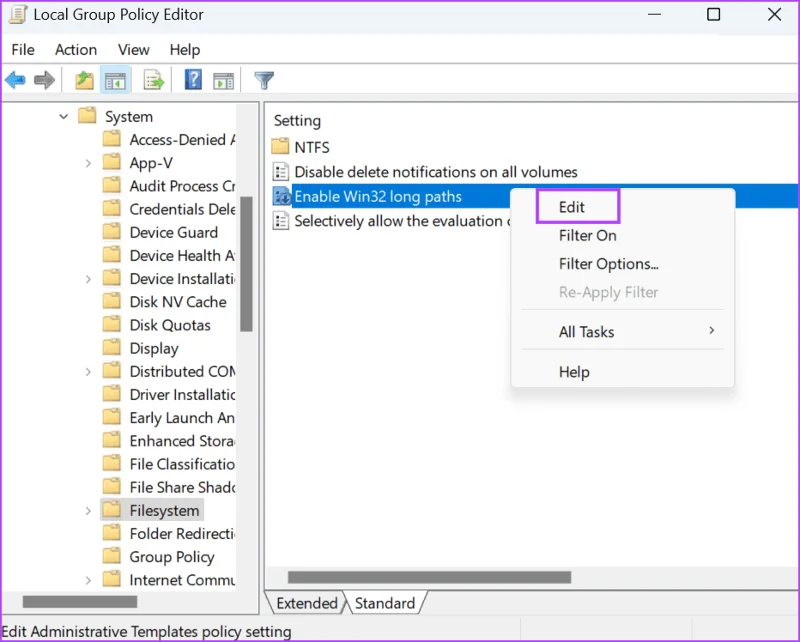Click the folder icon next to App-V
The image size is (800, 642).
coord(112,162)
